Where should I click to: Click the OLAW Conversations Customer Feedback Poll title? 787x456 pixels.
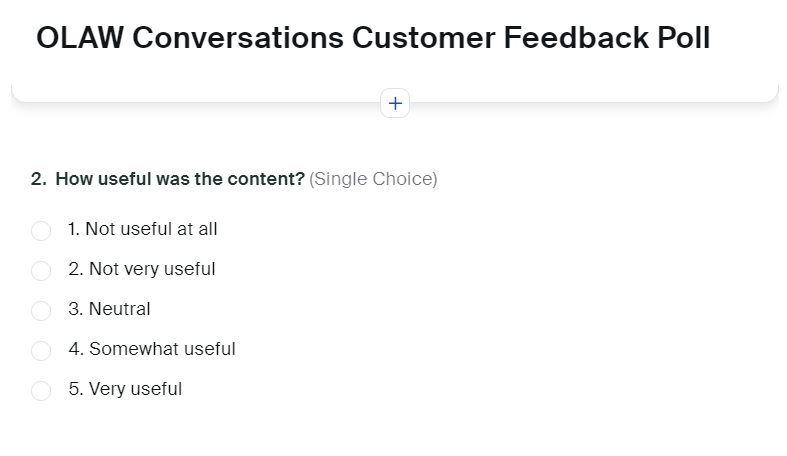click(x=373, y=38)
